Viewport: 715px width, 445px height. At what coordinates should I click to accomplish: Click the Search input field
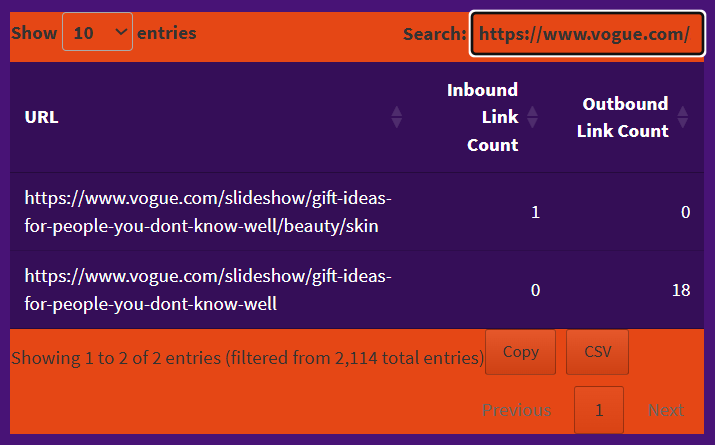[586, 34]
